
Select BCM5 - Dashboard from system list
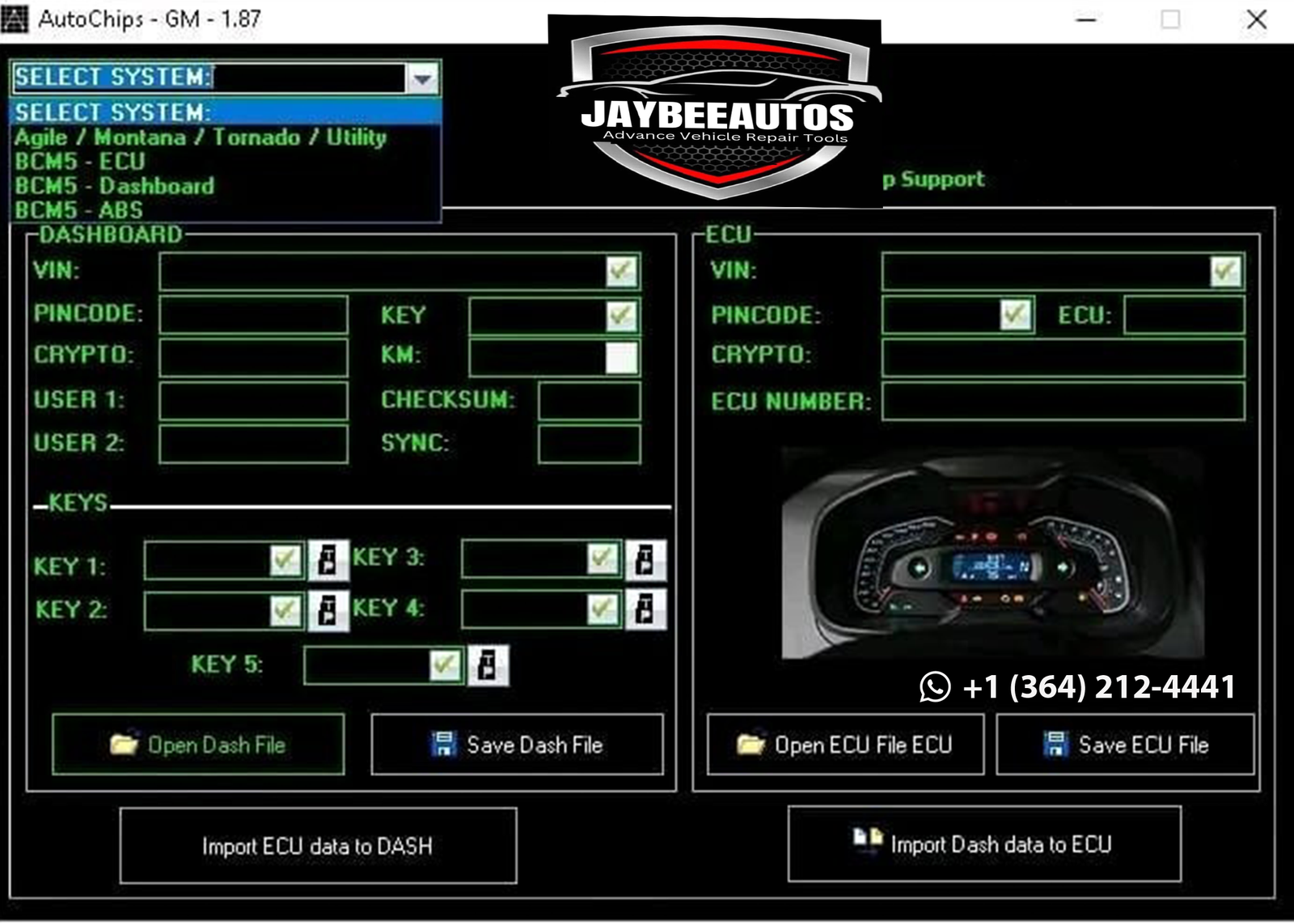pyautogui.click(x=115, y=186)
